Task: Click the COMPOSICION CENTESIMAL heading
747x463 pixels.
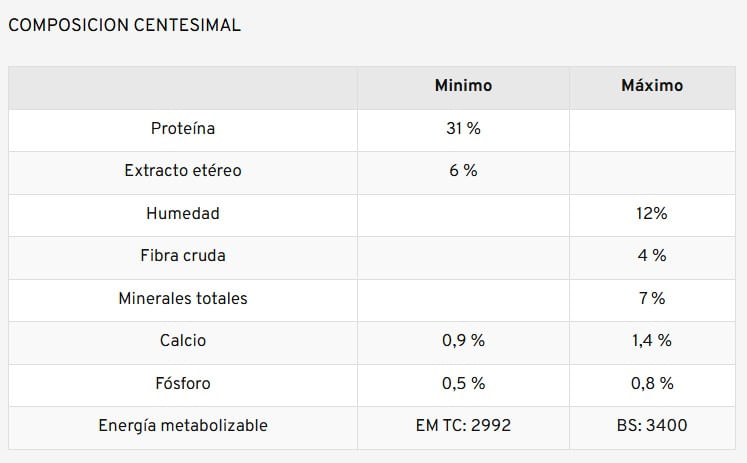Action: pyautogui.click(x=124, y=25)
